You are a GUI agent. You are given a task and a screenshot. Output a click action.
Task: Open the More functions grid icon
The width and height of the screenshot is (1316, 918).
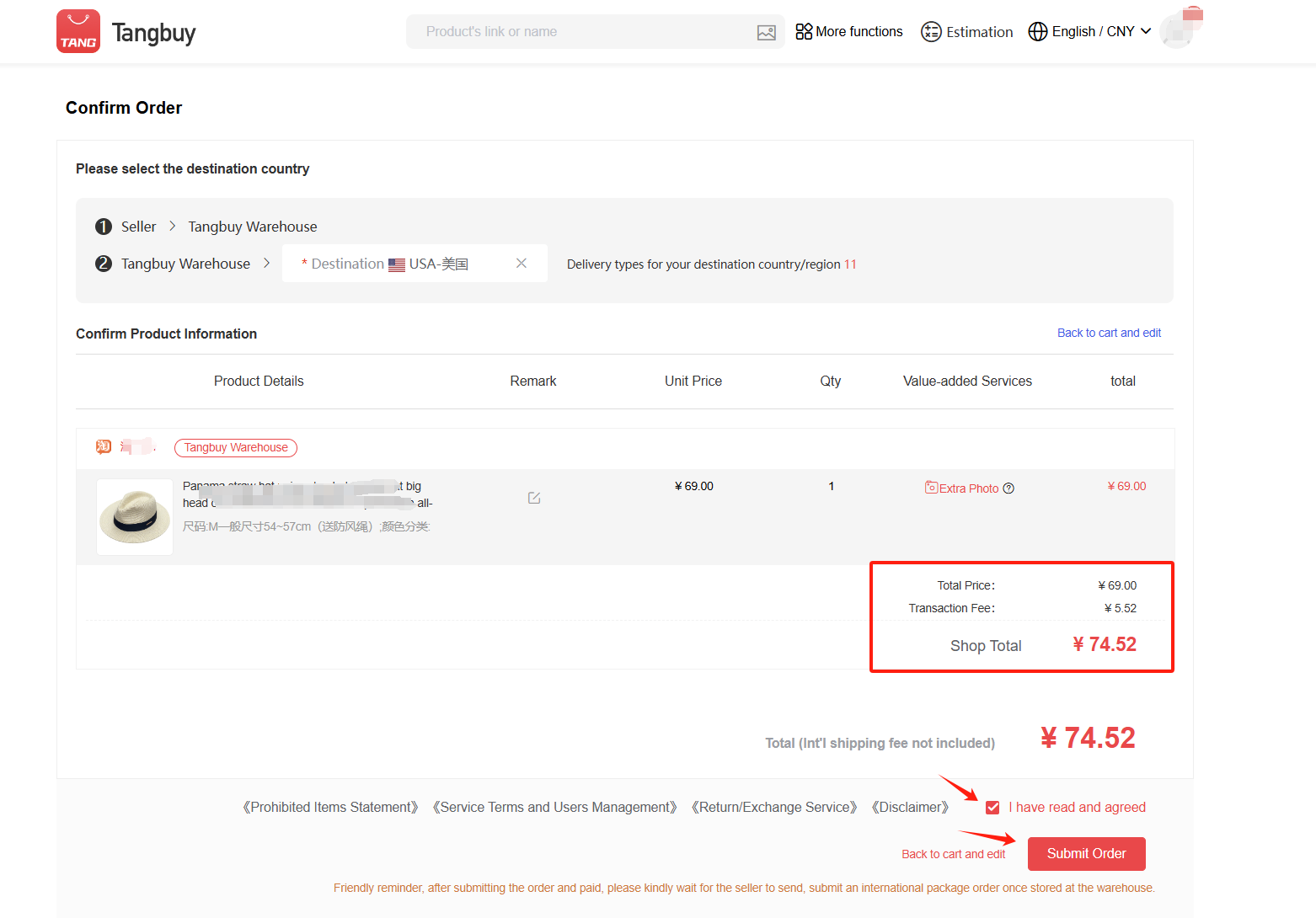pos(804,31)
